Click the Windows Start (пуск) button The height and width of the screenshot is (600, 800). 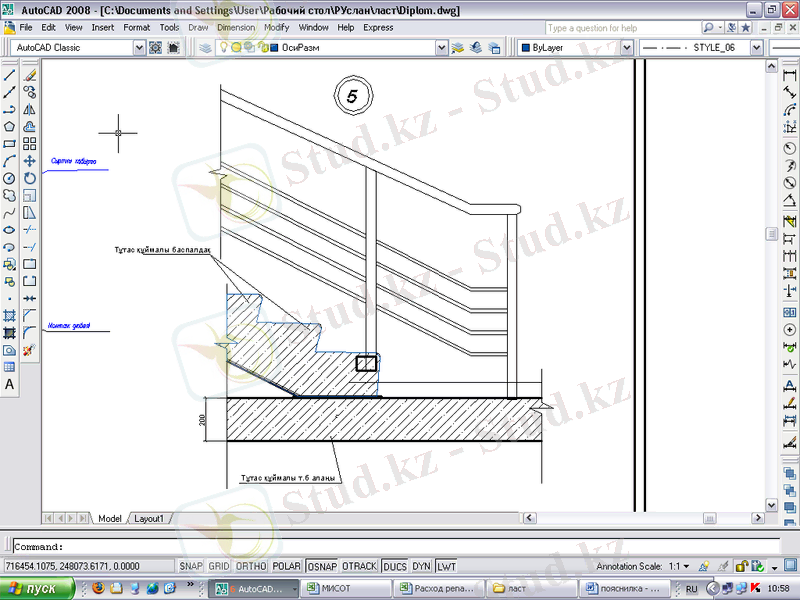tap(33, 589)
